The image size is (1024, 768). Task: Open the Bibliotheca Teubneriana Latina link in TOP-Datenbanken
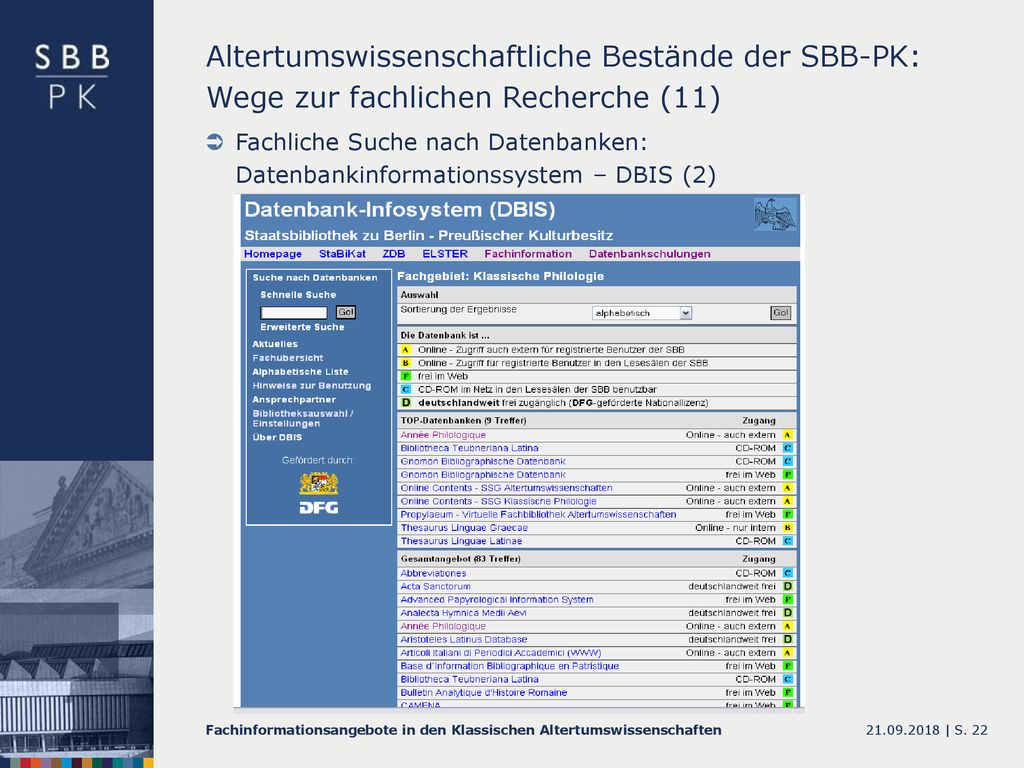click(x=469, y=448)
